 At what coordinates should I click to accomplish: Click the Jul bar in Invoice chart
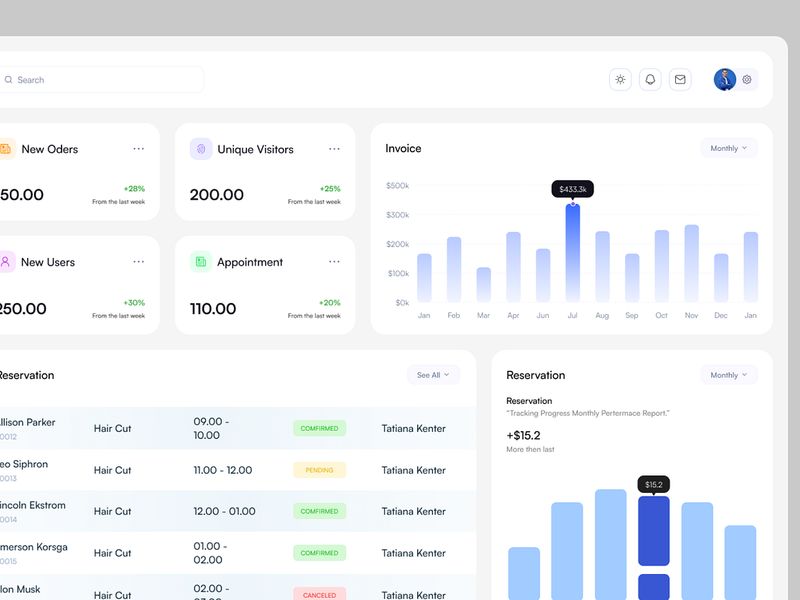pyautogui.click(x=572, y=253)
